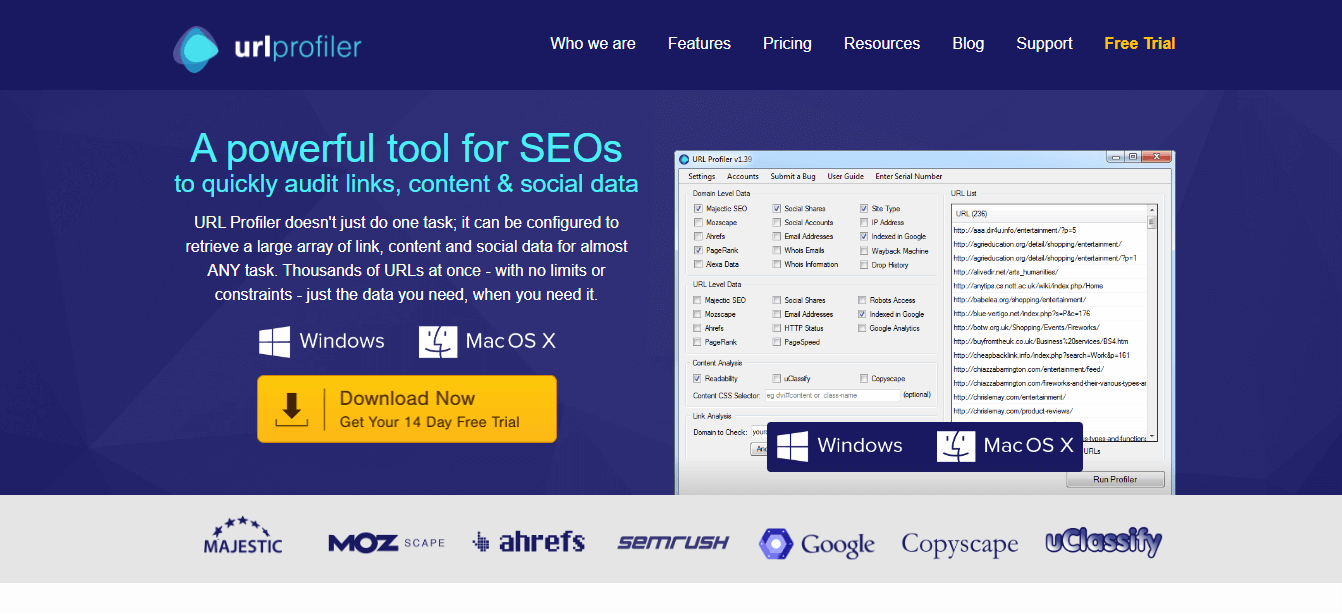Enable HTTP Status checkbox
1342x614 pixels.
pyautogui.click(x=776, y=328)
